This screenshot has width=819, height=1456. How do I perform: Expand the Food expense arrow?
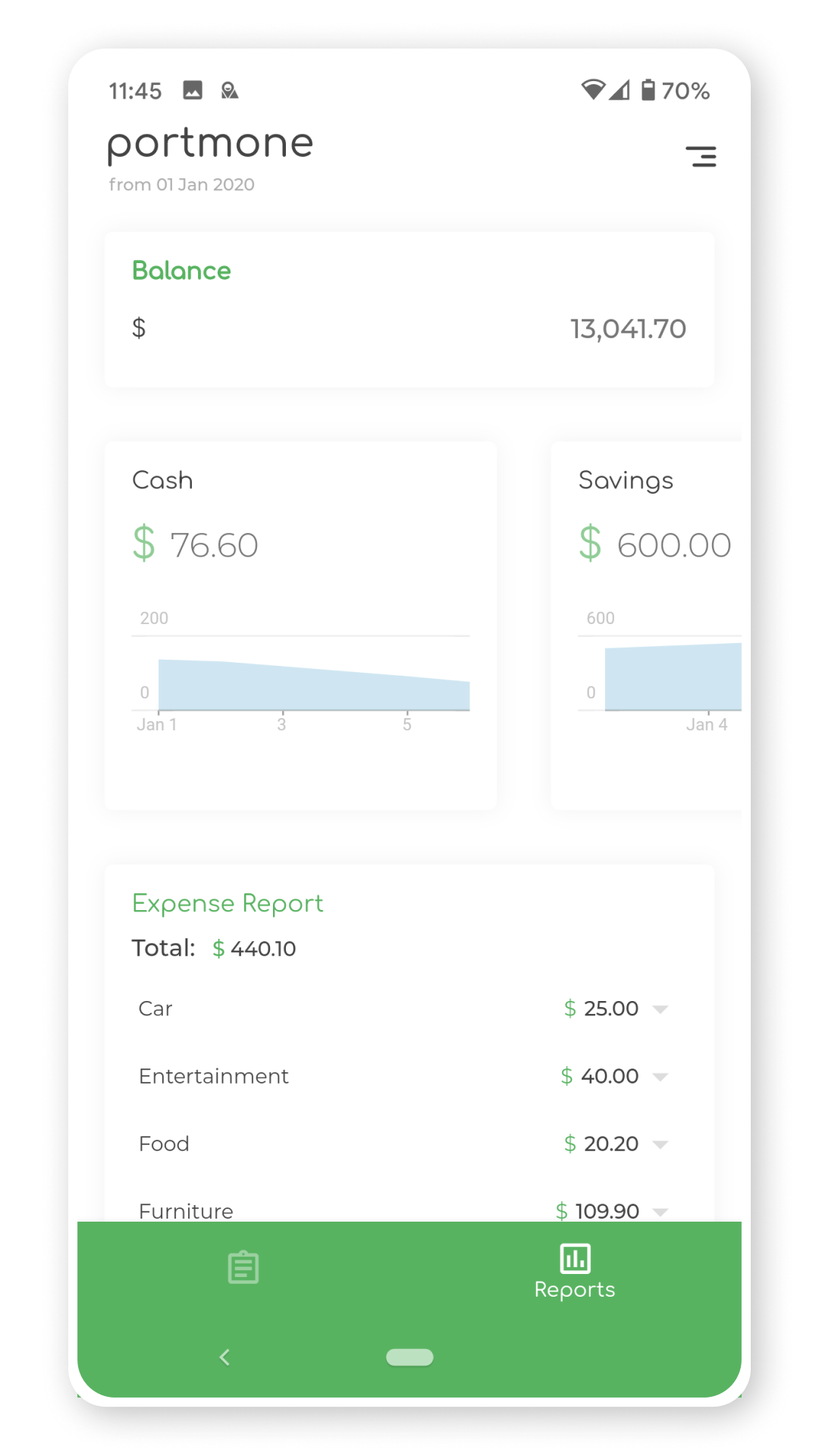click(660, 1144)
